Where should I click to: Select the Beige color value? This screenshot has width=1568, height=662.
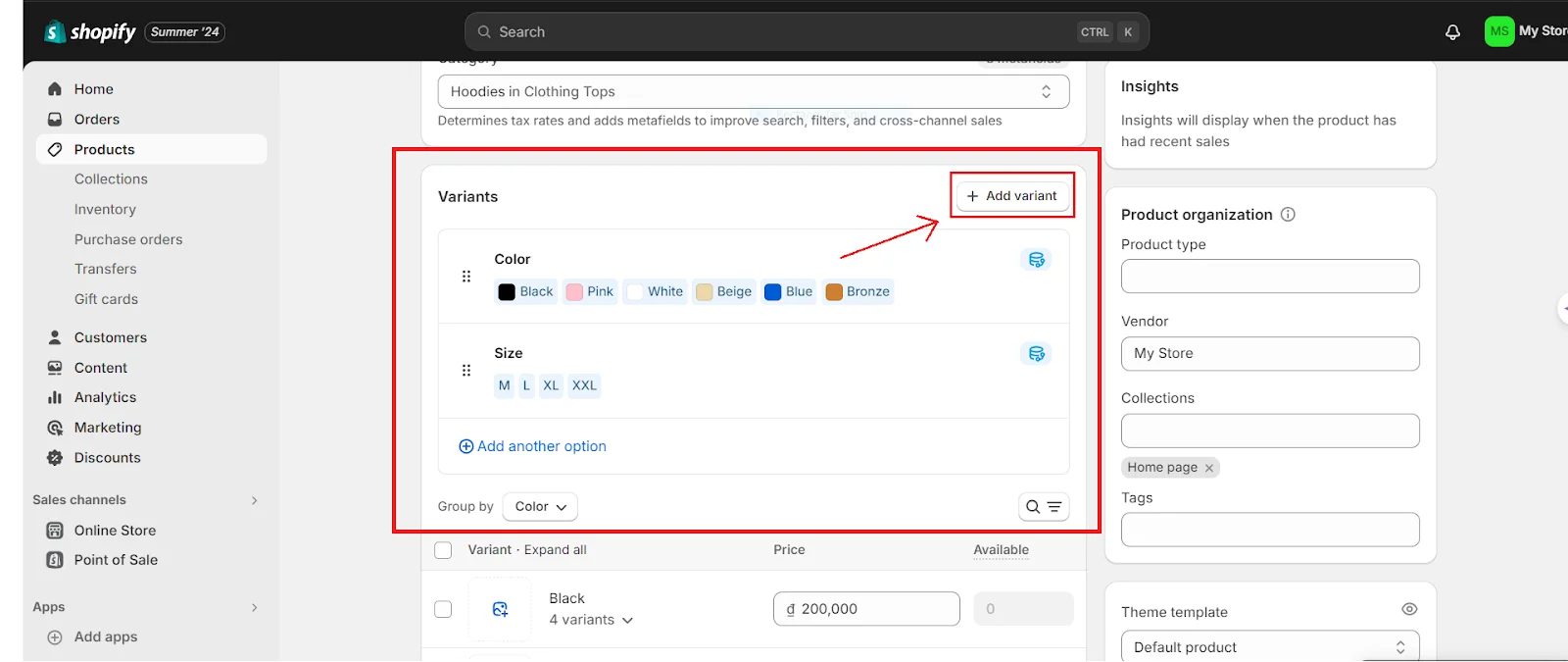pos(723,291)
